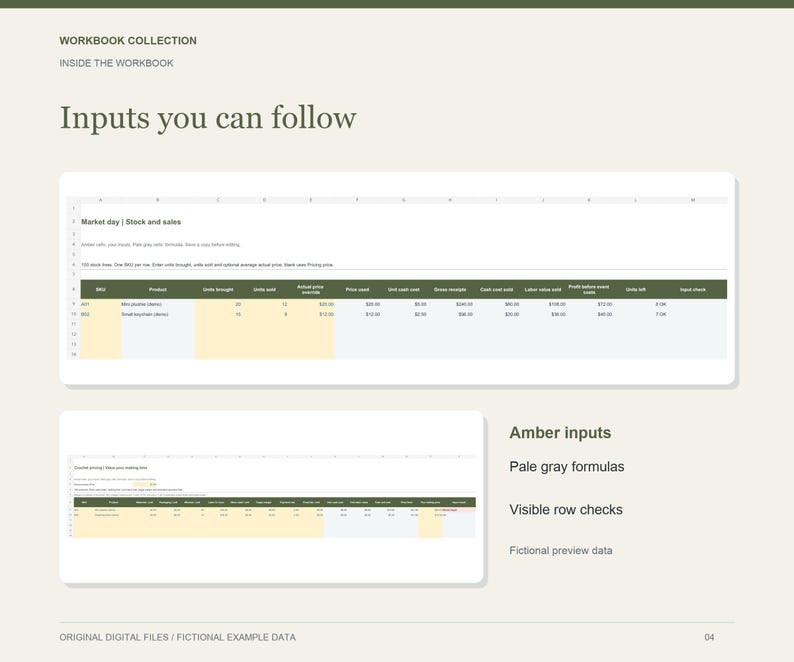Select the profit '$40.00' cell for B02
Image resolution: width=794 pixels, height=662 pixels.
pos(589,315)
